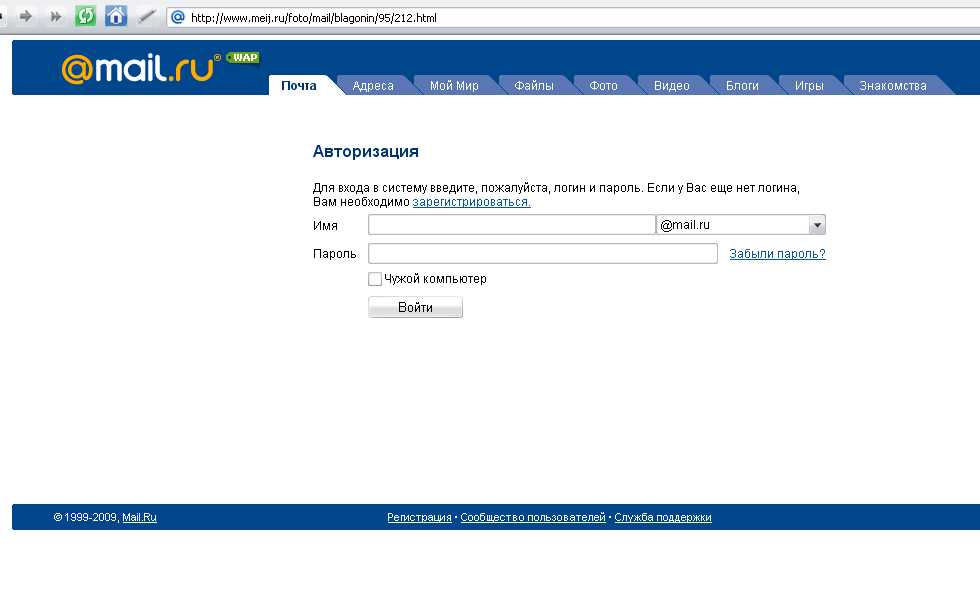Screen dimensions: 980x589
Task: Click the fast-forward double arrow icon
Action: coord(56,16)
